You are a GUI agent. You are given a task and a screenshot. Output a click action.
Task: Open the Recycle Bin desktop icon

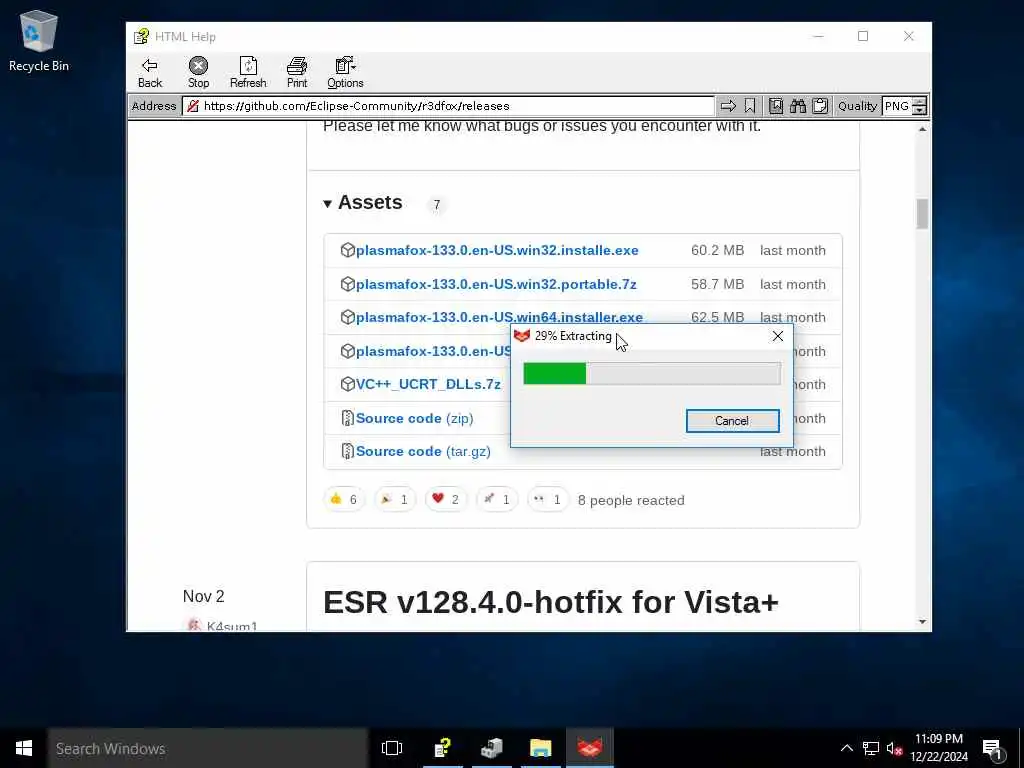(x=39, y=40)
